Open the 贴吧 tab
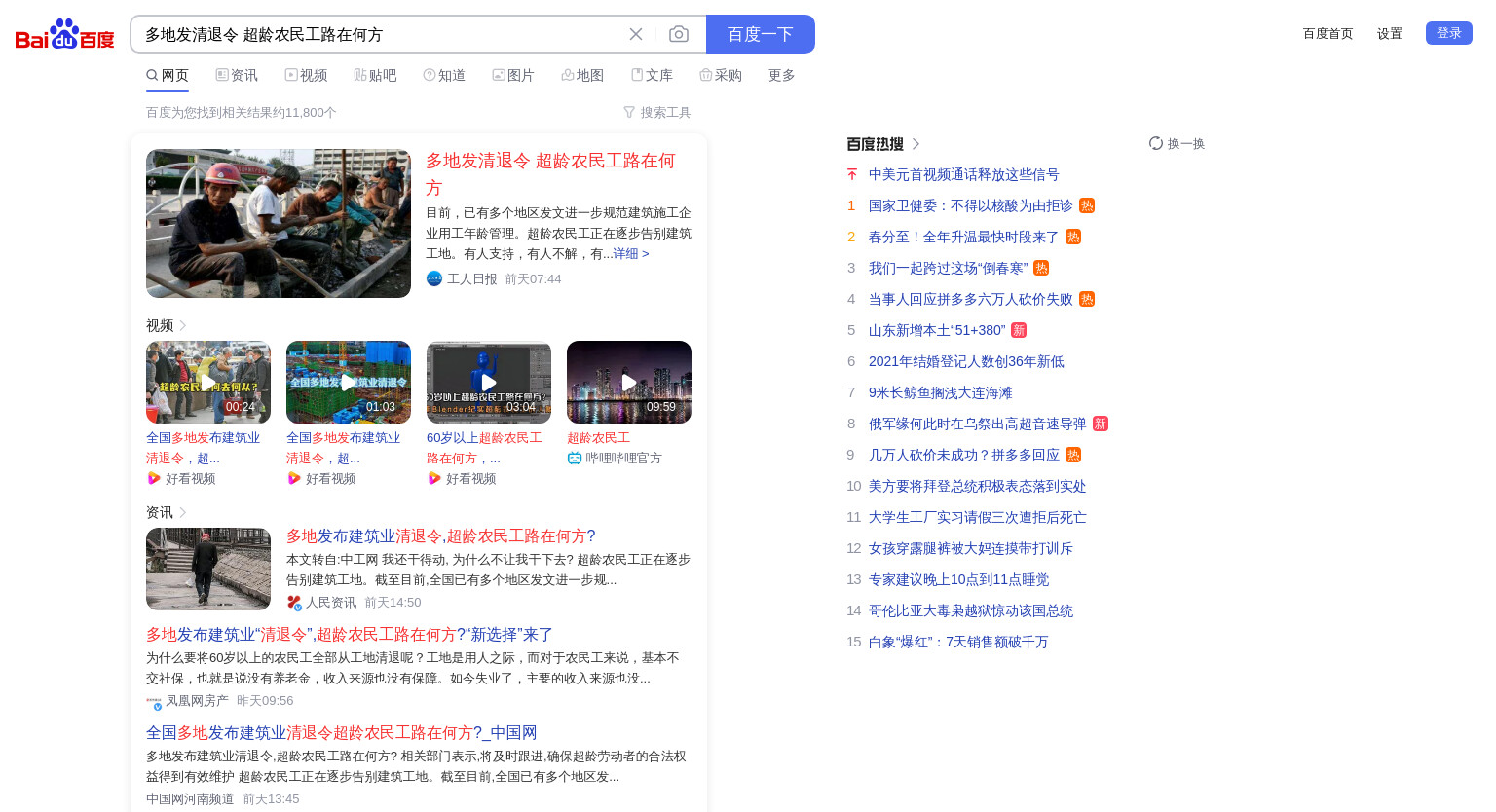1496x812 pixels. 375,75
